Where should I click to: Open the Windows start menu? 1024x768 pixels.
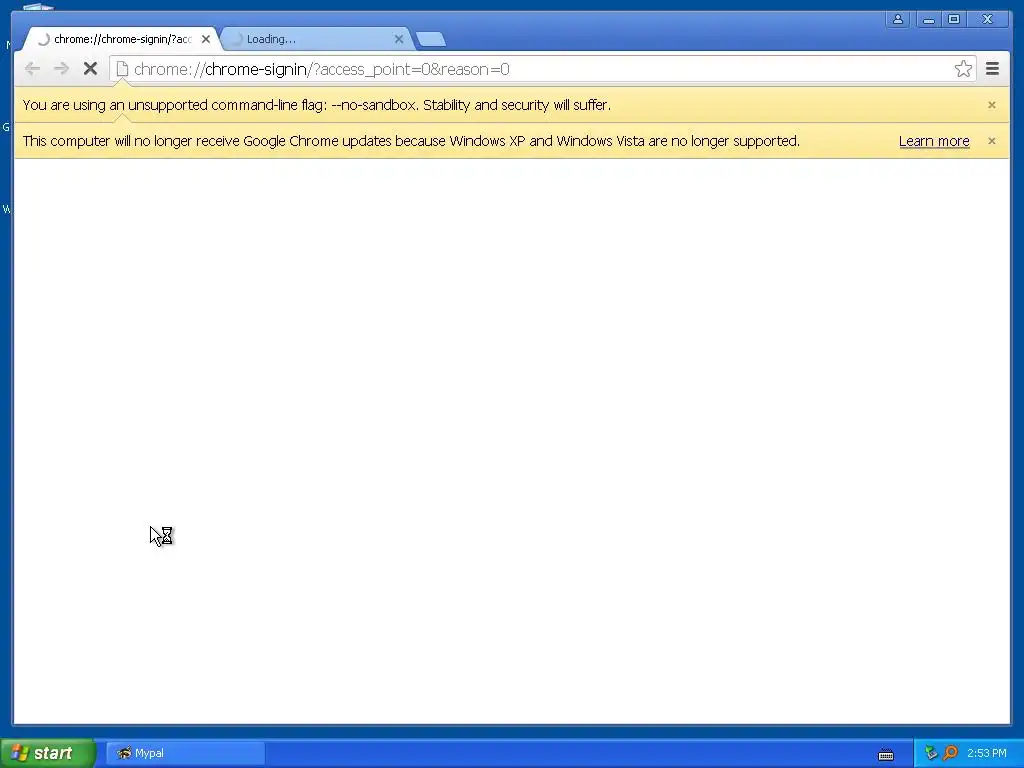click(x=48, y=753)
